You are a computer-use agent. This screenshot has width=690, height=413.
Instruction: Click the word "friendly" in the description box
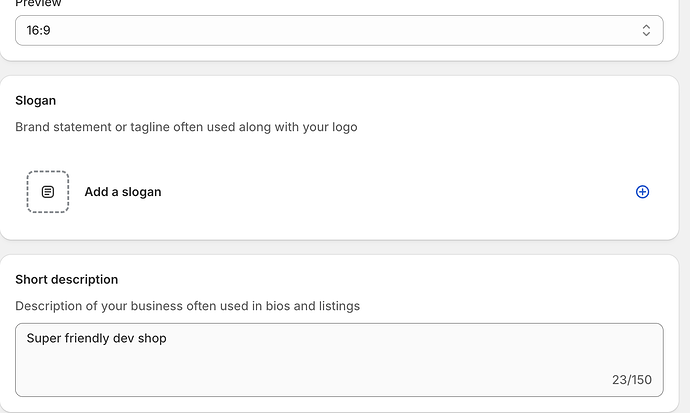pos(87,338)
